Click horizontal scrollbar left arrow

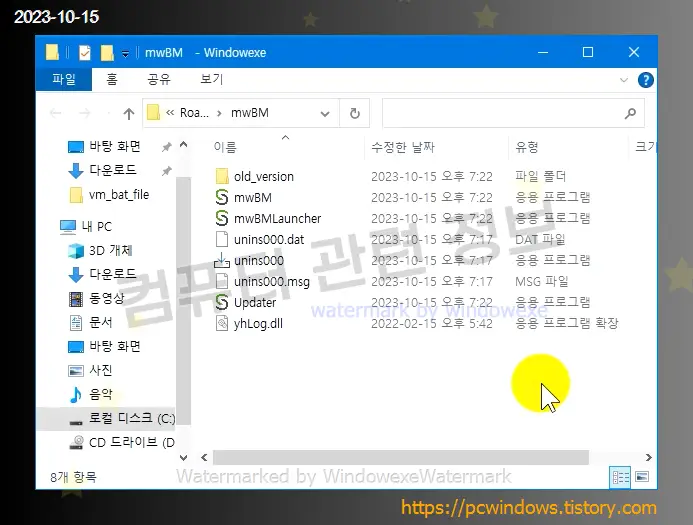point(204,457)
